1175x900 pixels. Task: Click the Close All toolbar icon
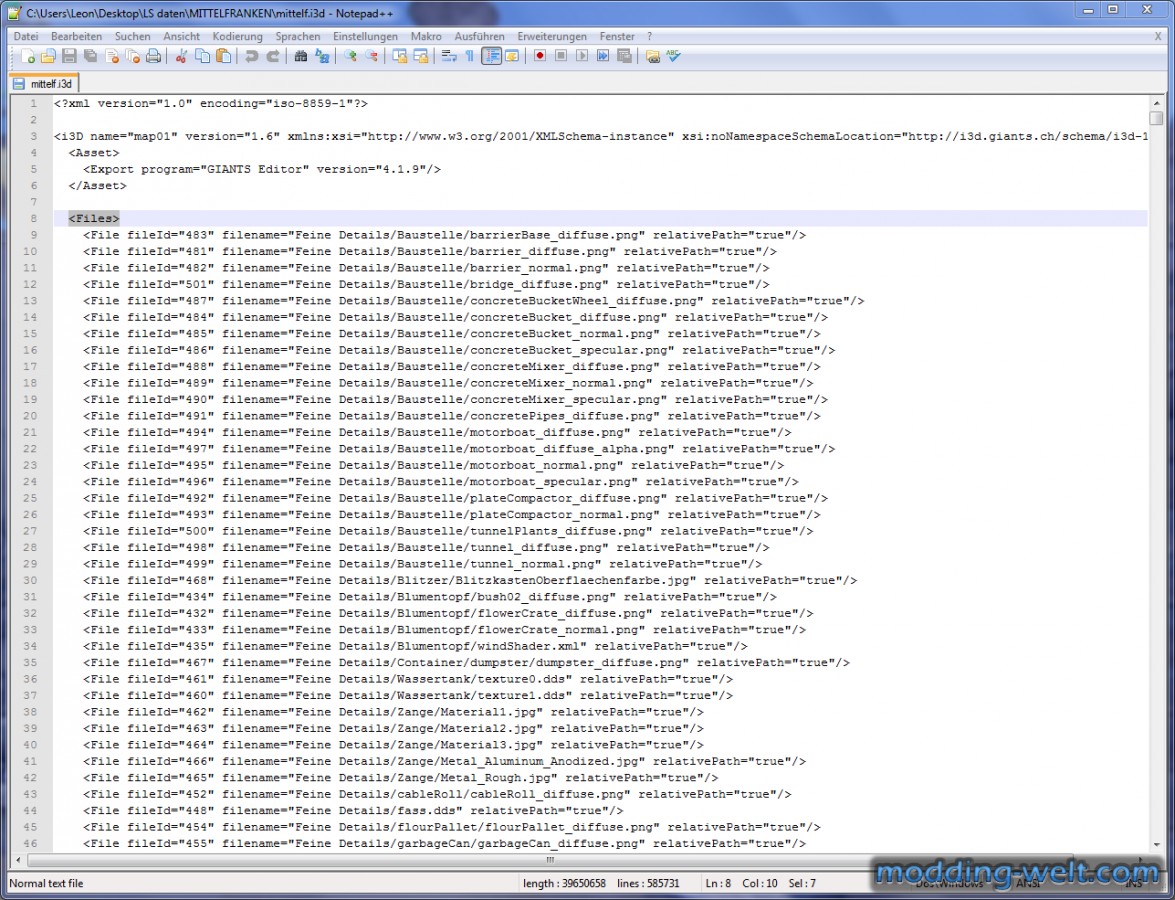click(x=133, y=56)
